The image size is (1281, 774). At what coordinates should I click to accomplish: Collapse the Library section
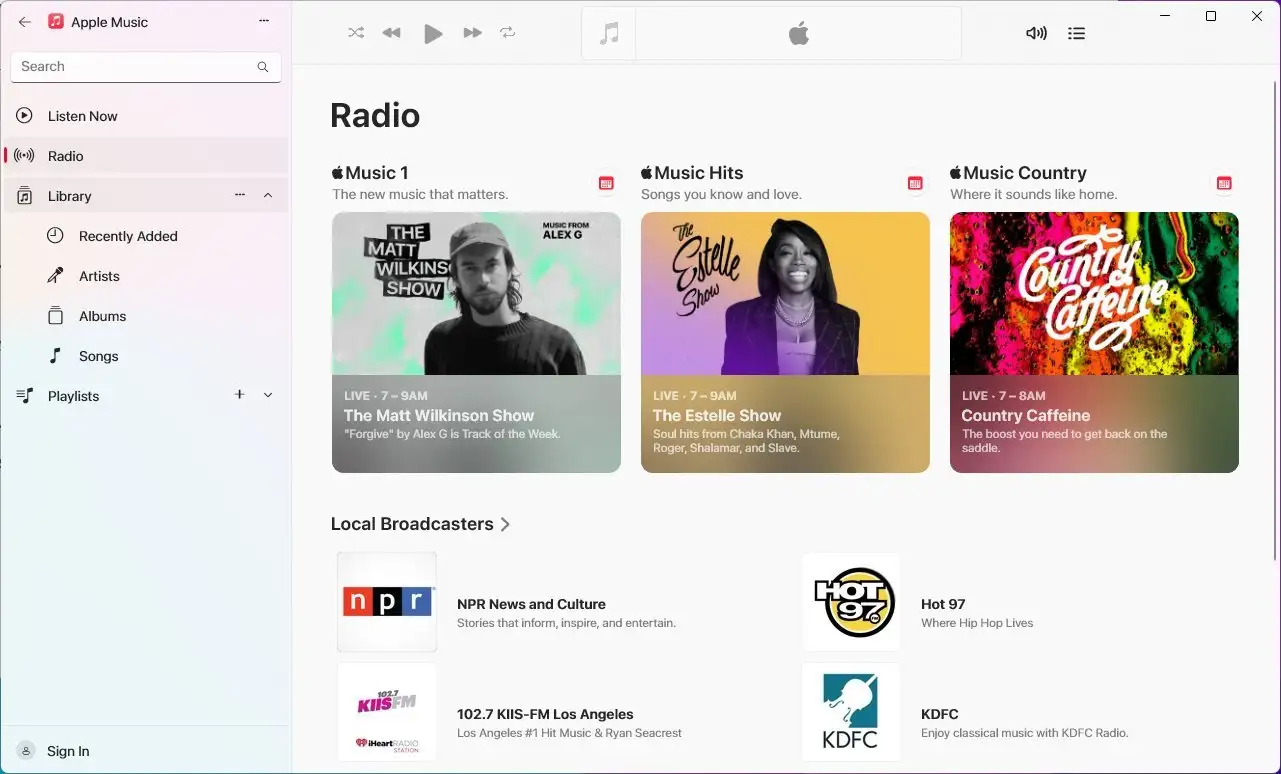pos(267,196)
